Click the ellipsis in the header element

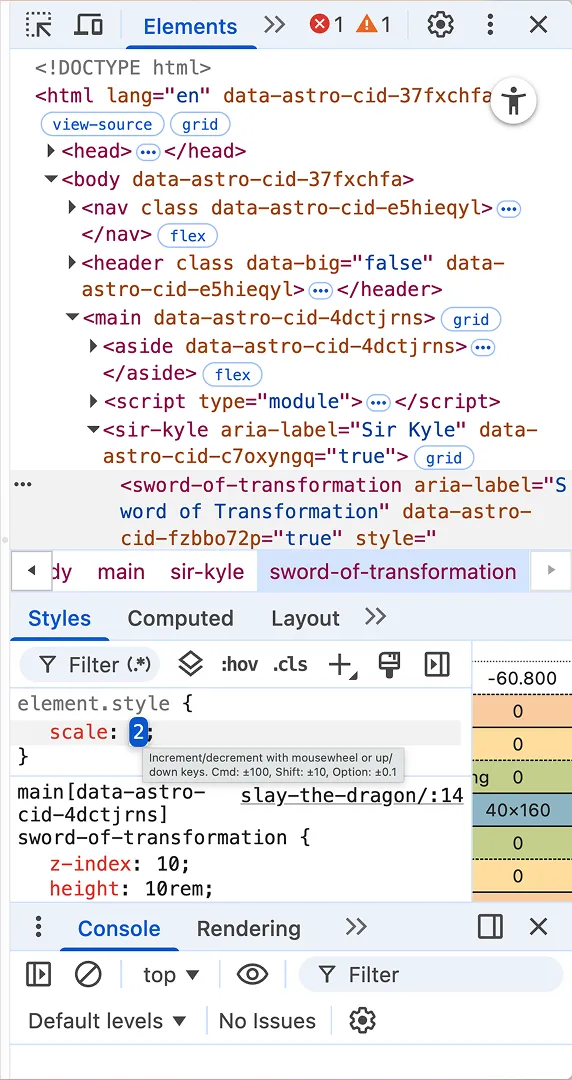pos(320,290)
